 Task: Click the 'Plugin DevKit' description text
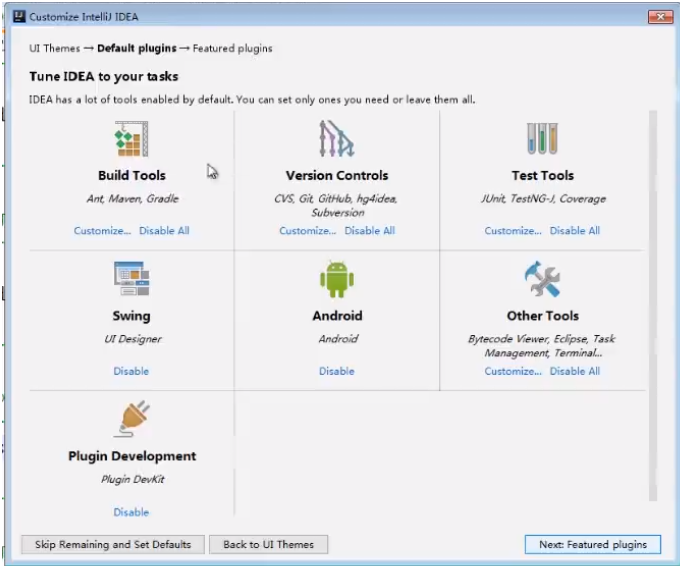point(132,479)
